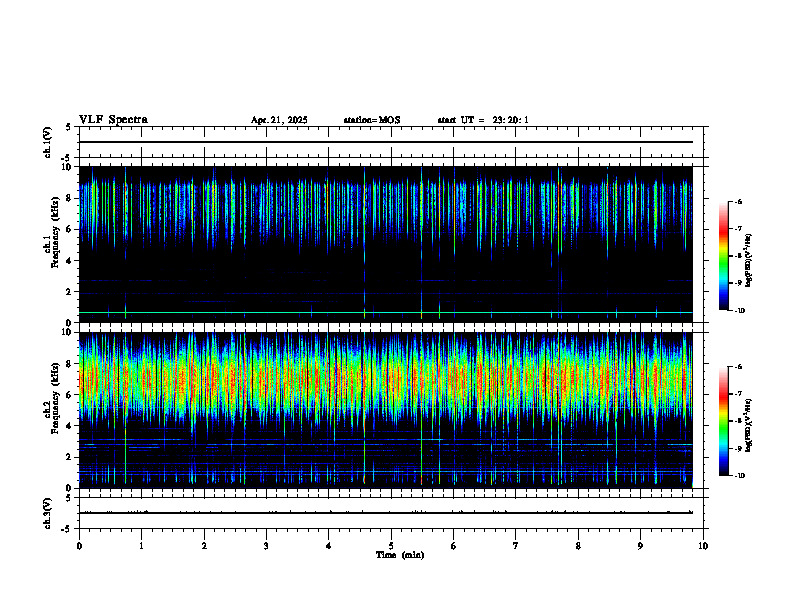This screenshot has width=792, height=612.
Task: Click the time axis tick label "10"
Action: (703, 546)
